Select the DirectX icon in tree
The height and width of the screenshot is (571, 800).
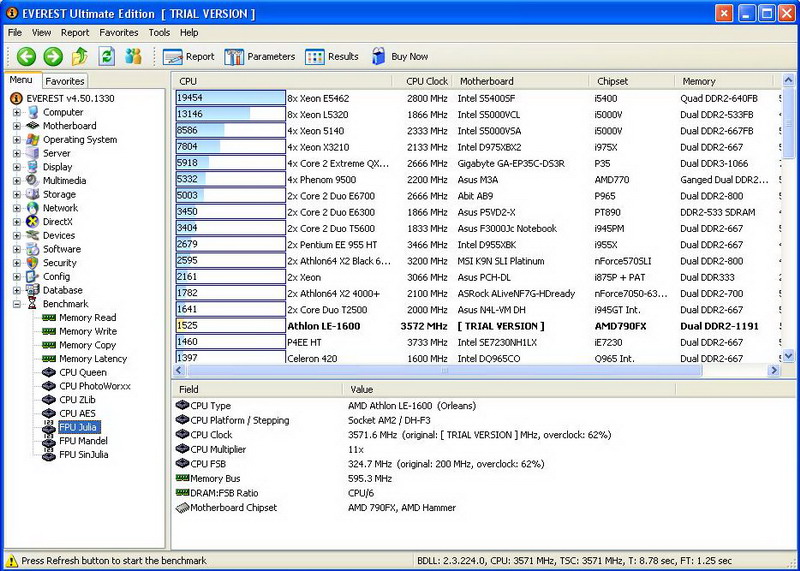coord(33,221)
